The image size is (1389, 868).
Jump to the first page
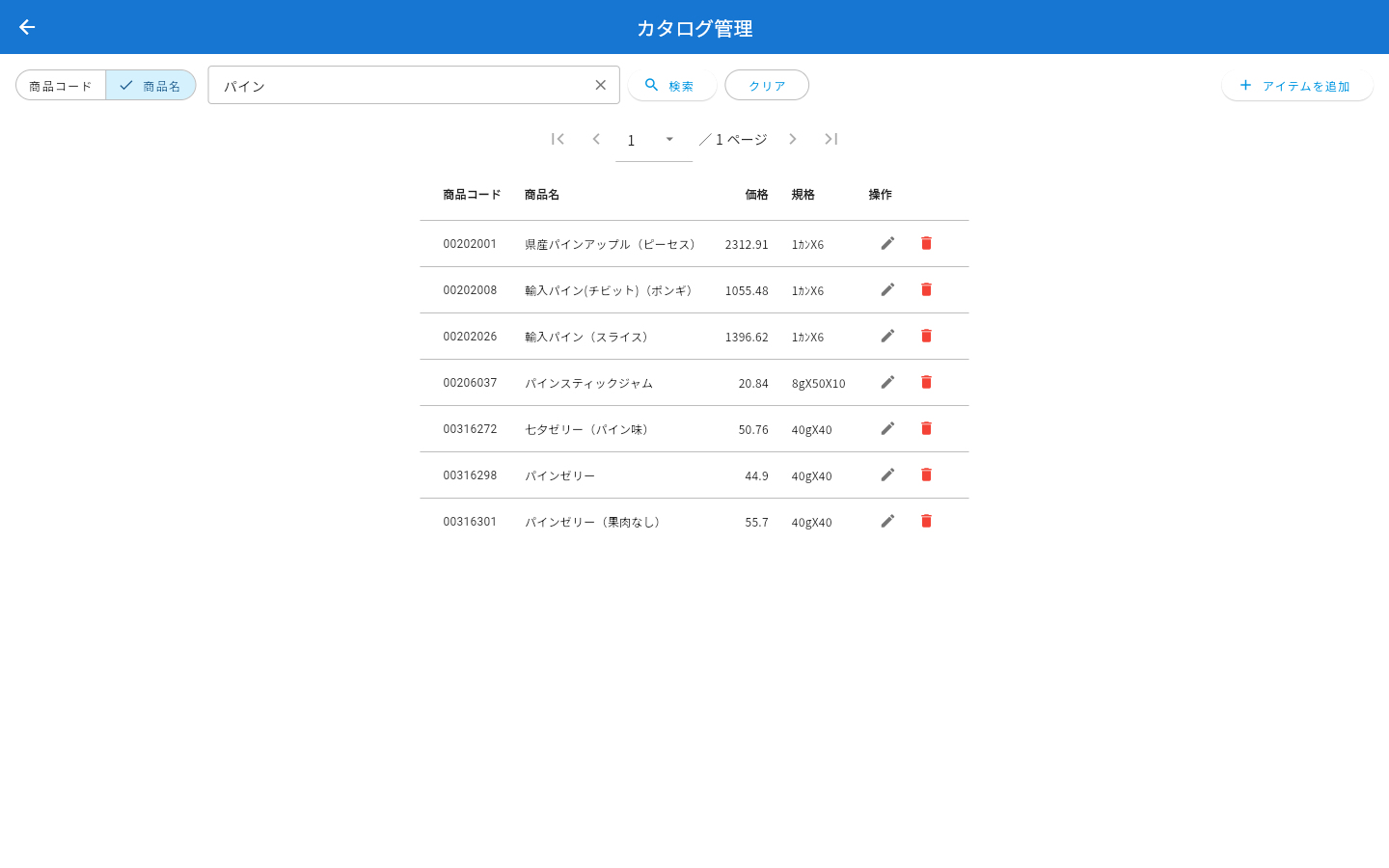558,139
